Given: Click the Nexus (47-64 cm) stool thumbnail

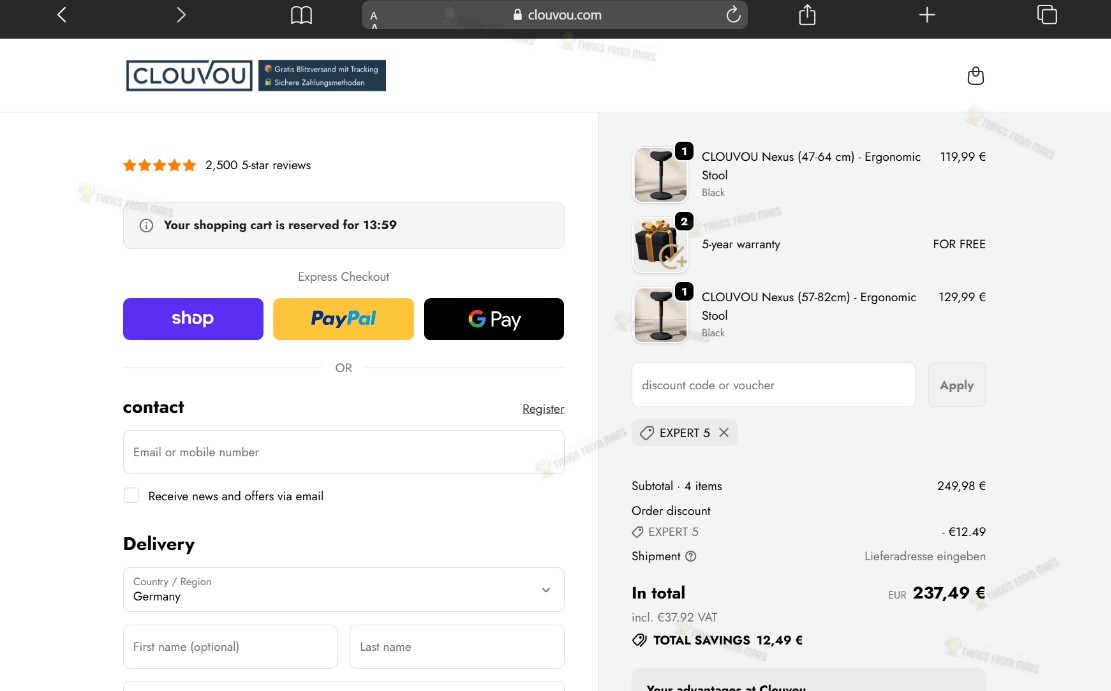Looking at the screenshot, I should pyautogui.click(x=660, y=175).
